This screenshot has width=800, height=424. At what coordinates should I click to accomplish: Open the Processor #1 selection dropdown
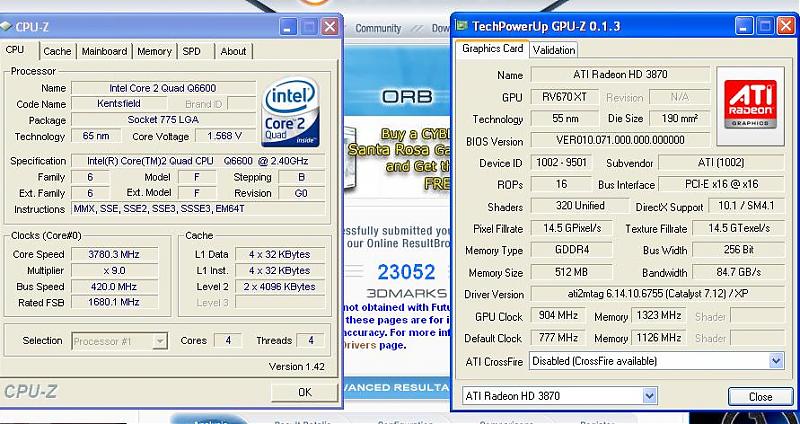(x=119, y=341)
